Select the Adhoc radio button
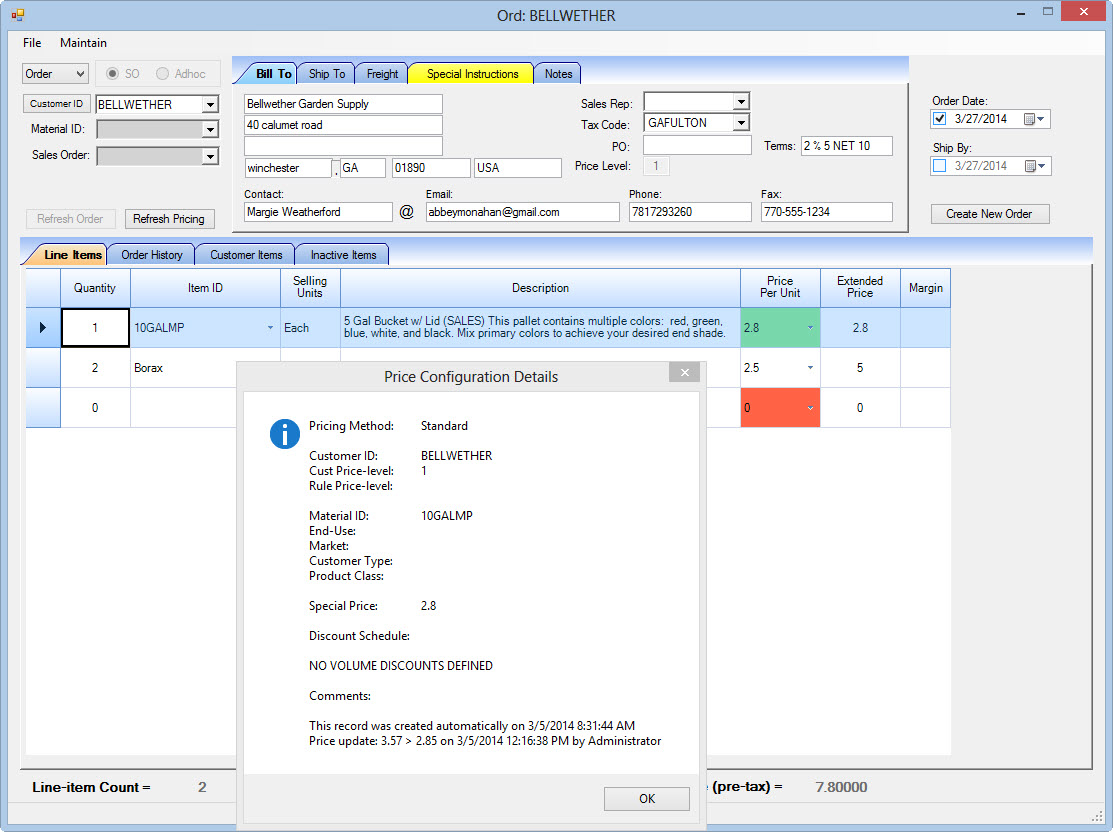 coord(163,74)
